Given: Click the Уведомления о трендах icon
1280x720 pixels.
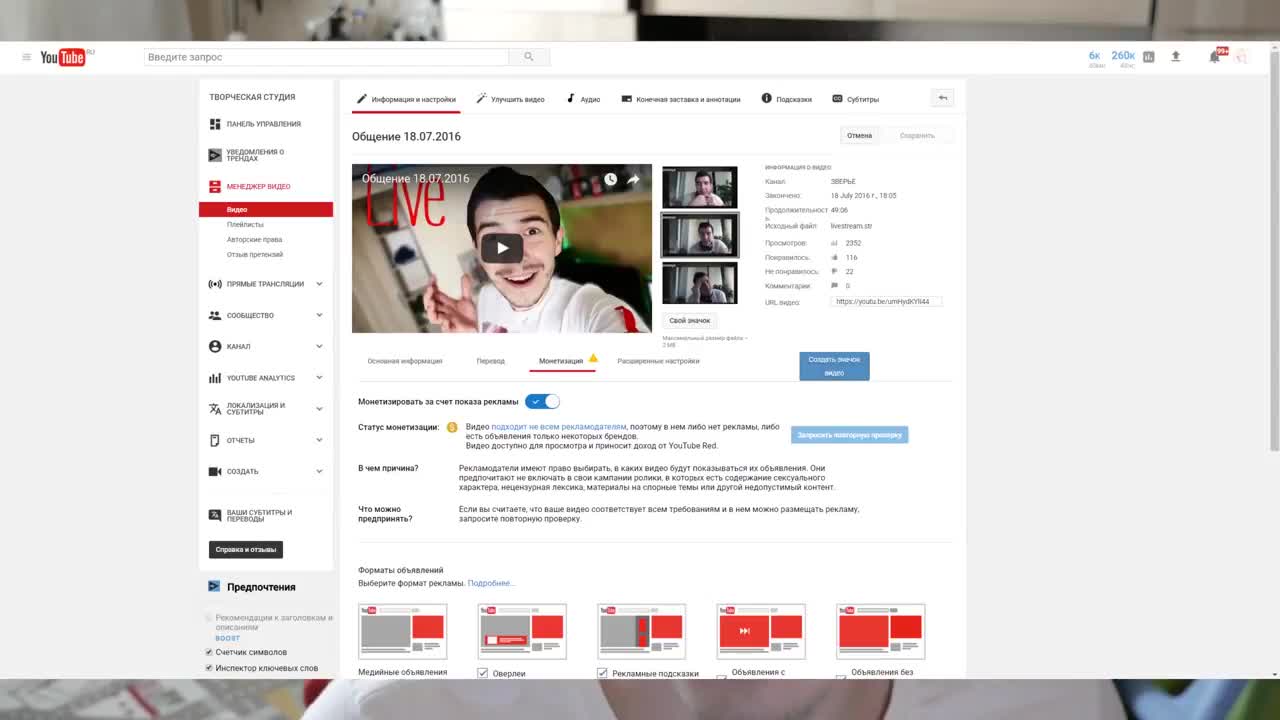Looking at the screenshot, I should (x=215, y=155).
